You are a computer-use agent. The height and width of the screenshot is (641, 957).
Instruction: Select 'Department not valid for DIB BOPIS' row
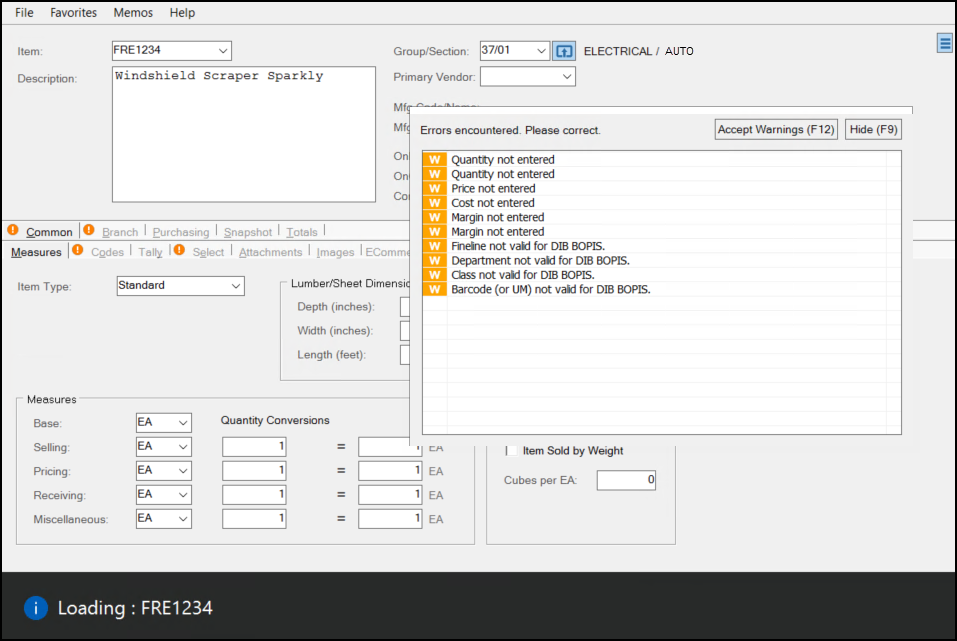coord(662,261)
